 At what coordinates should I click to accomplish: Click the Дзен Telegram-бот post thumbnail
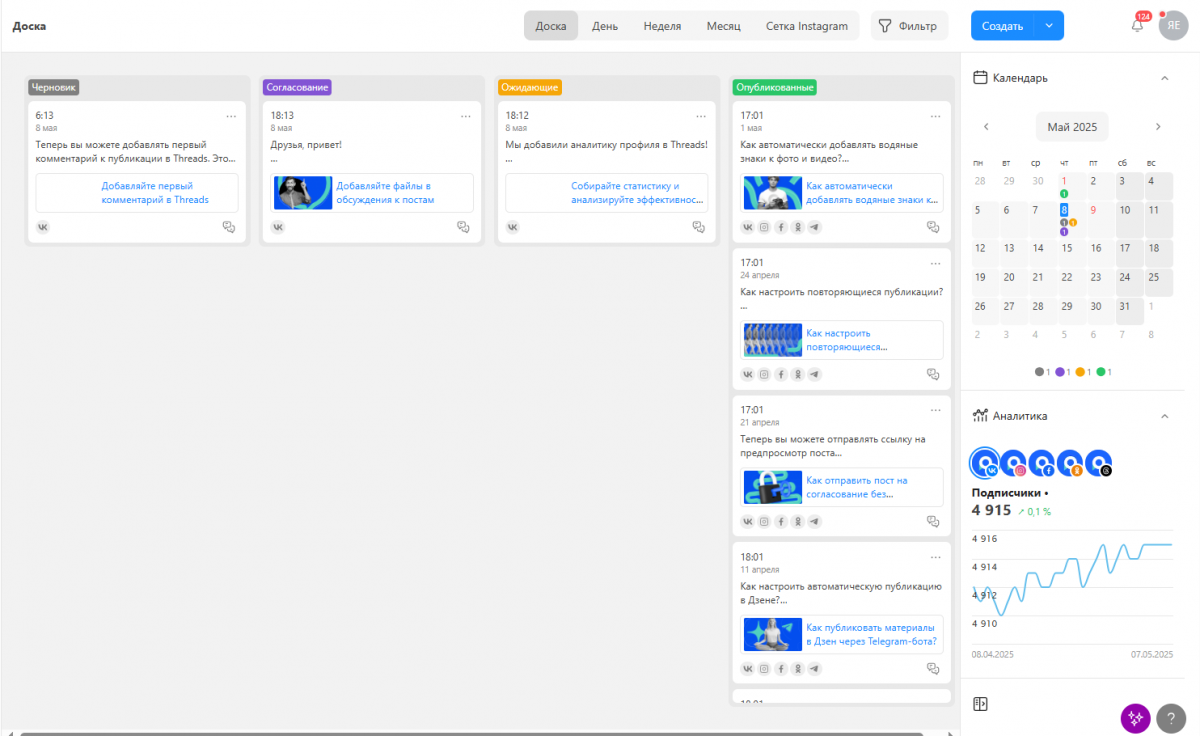[x=773, y=635]
